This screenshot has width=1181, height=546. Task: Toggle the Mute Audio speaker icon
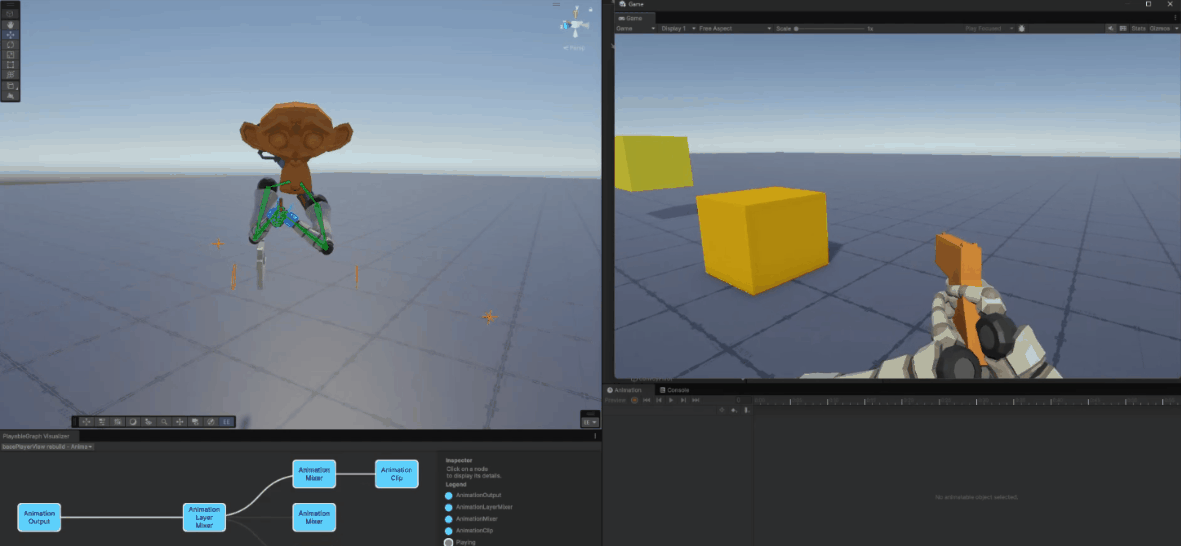click(1111, 29)
